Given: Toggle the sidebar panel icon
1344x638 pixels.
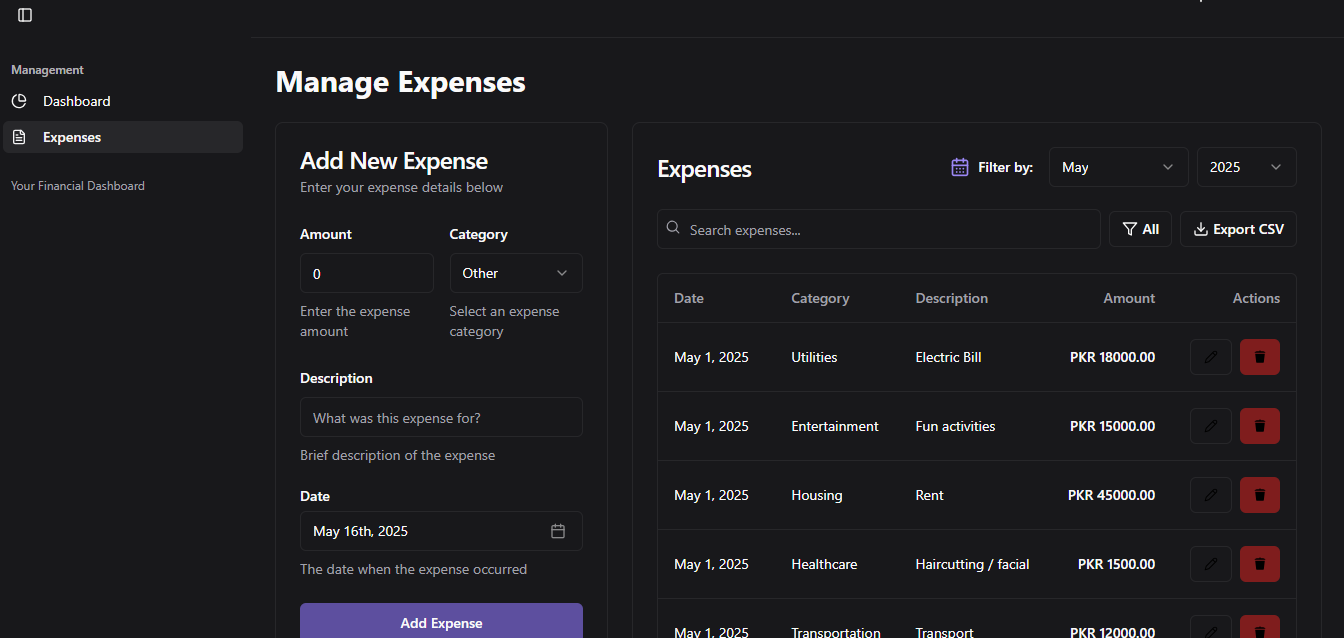Looking at the screenshot, I should tap(25, 15).
